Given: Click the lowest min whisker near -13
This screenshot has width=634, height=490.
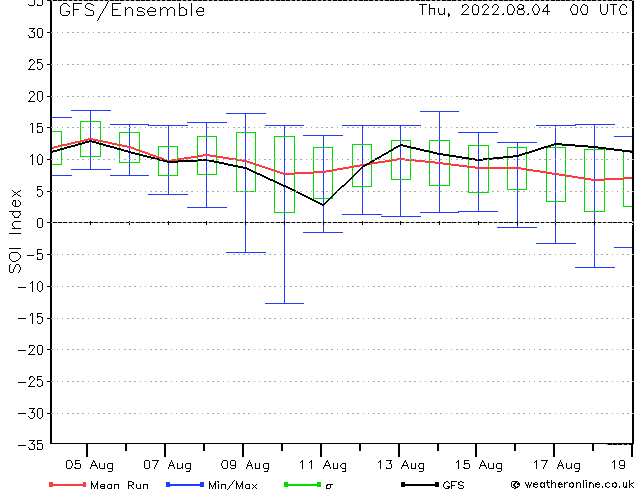Looking at the screenshot, I should (284, 303).
